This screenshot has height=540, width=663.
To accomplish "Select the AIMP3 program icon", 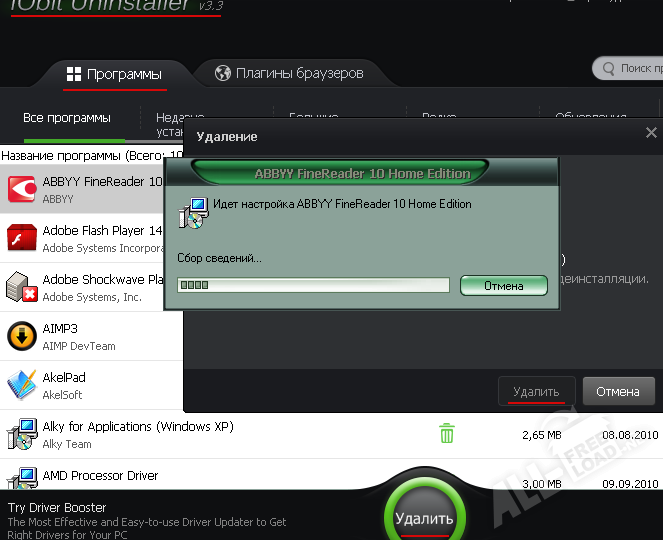I will [21, 336].
